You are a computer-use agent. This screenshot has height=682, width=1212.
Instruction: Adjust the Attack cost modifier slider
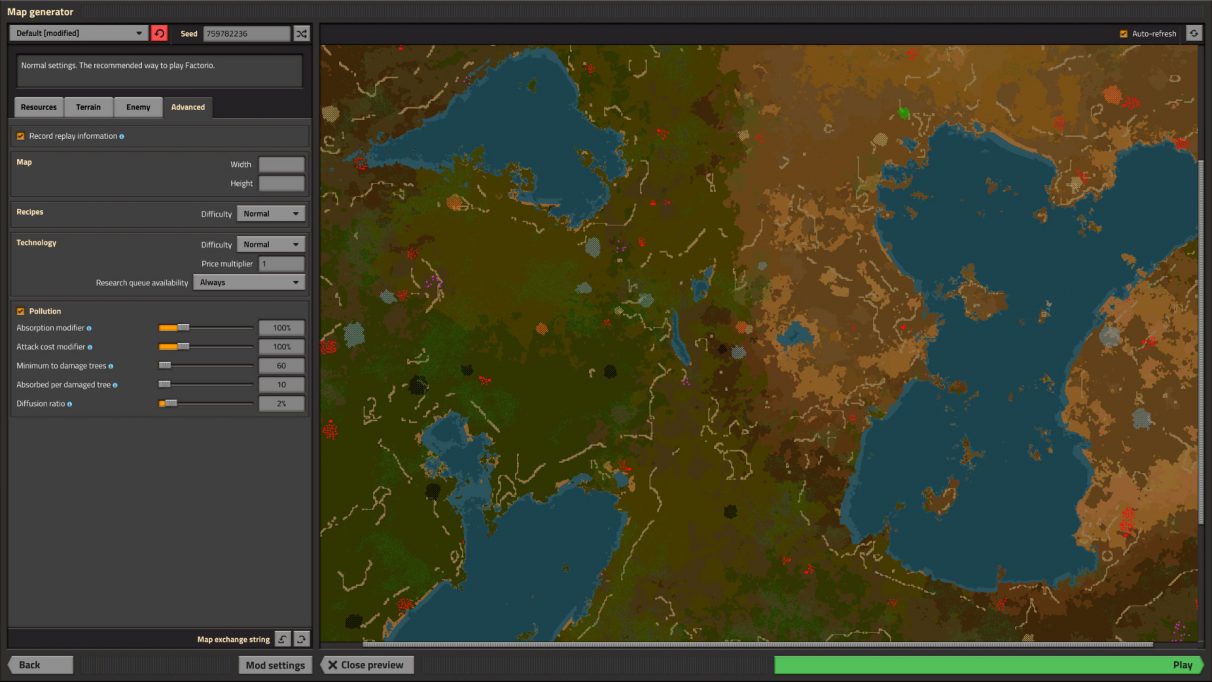(206, 347)
